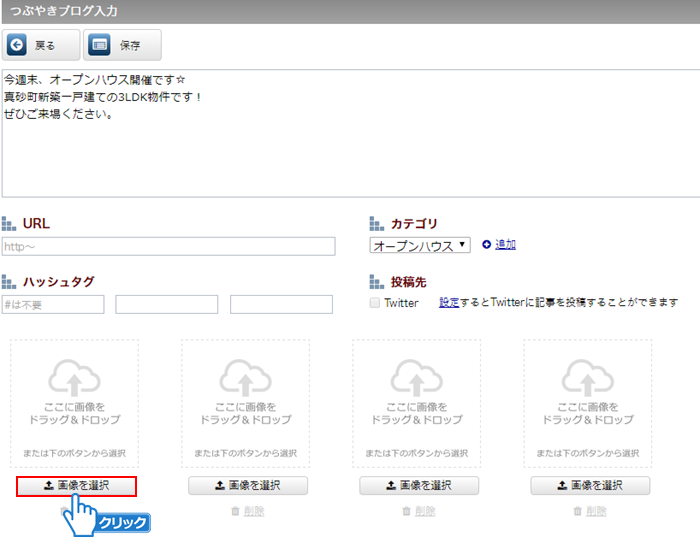Screen dimensions: 700x537
Task: Click into the blog text area
Action: (350, 150)
